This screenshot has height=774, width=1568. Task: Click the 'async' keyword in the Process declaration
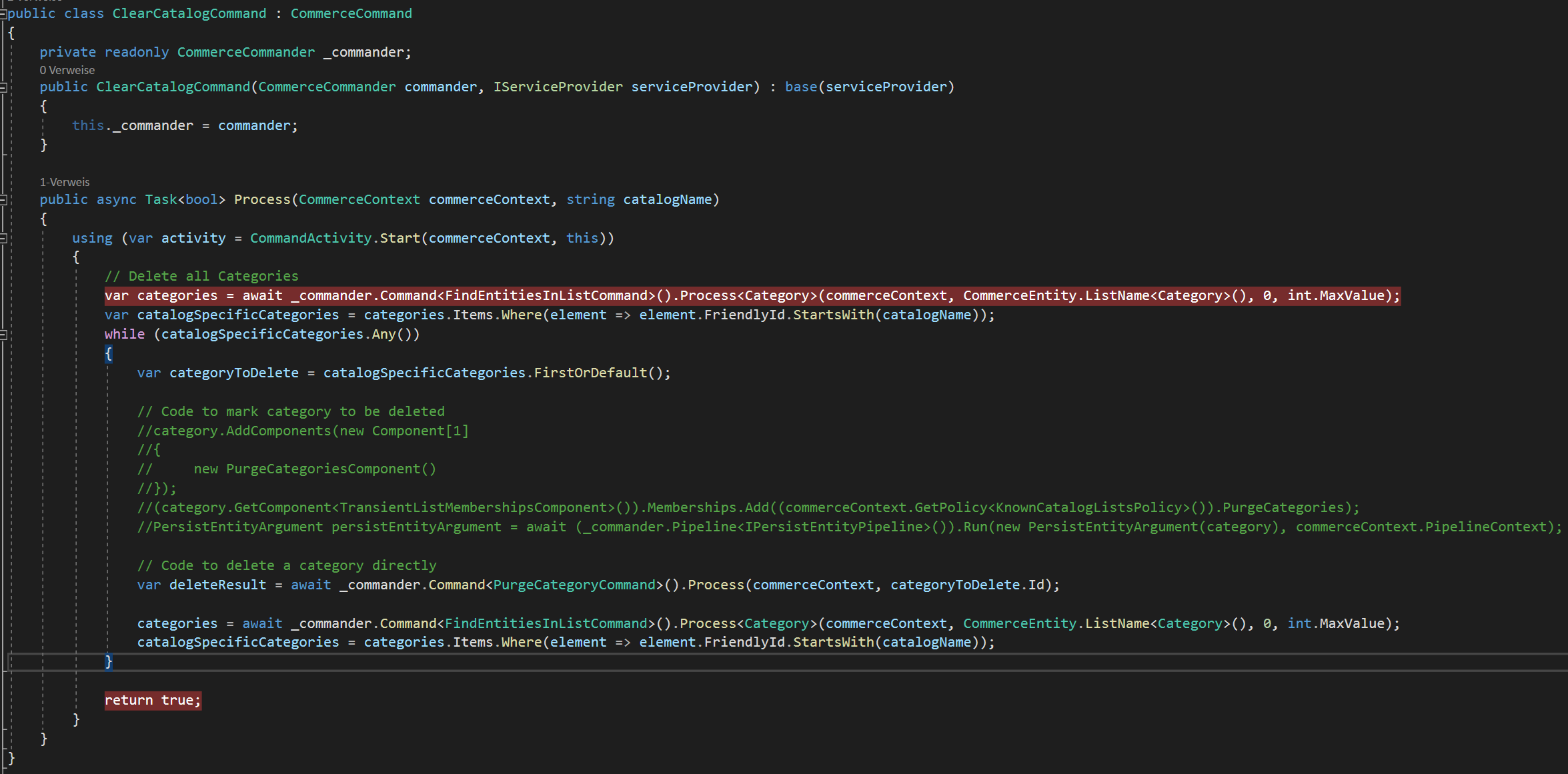pos(117,199)
